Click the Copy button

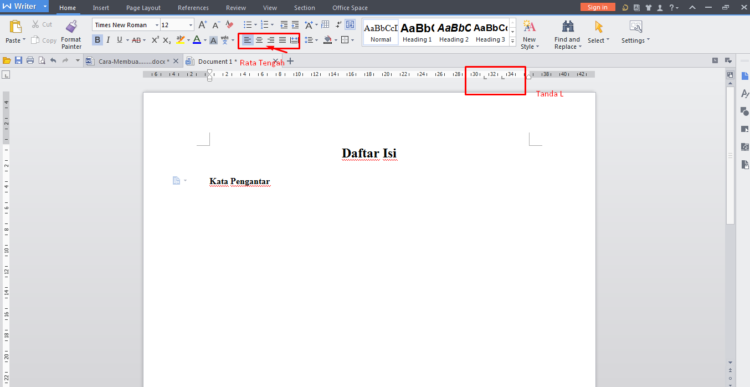point(44,41)
